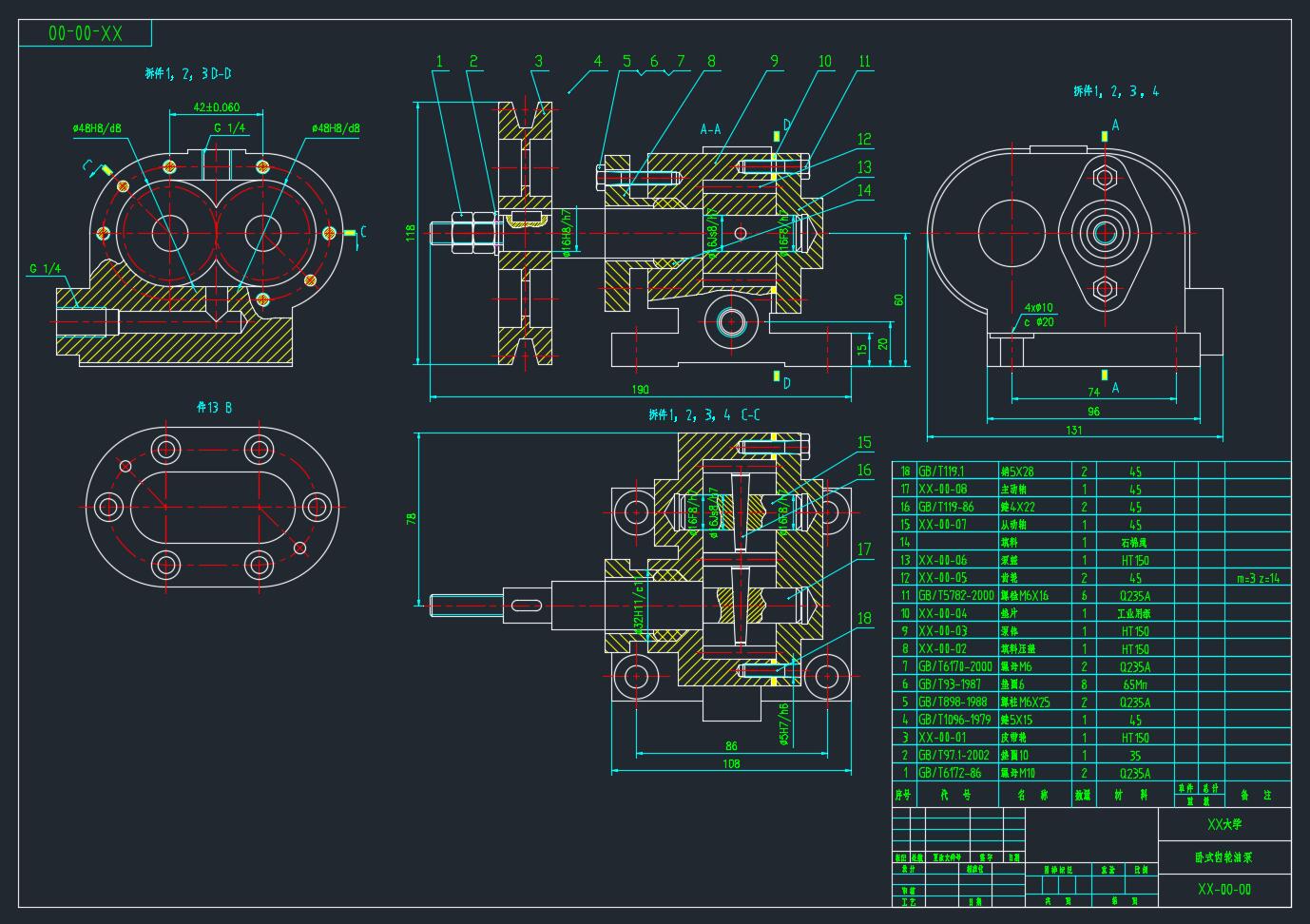1310x924 pixels.
Task: Select the 131 width dimension
Action: [1073, 429]
